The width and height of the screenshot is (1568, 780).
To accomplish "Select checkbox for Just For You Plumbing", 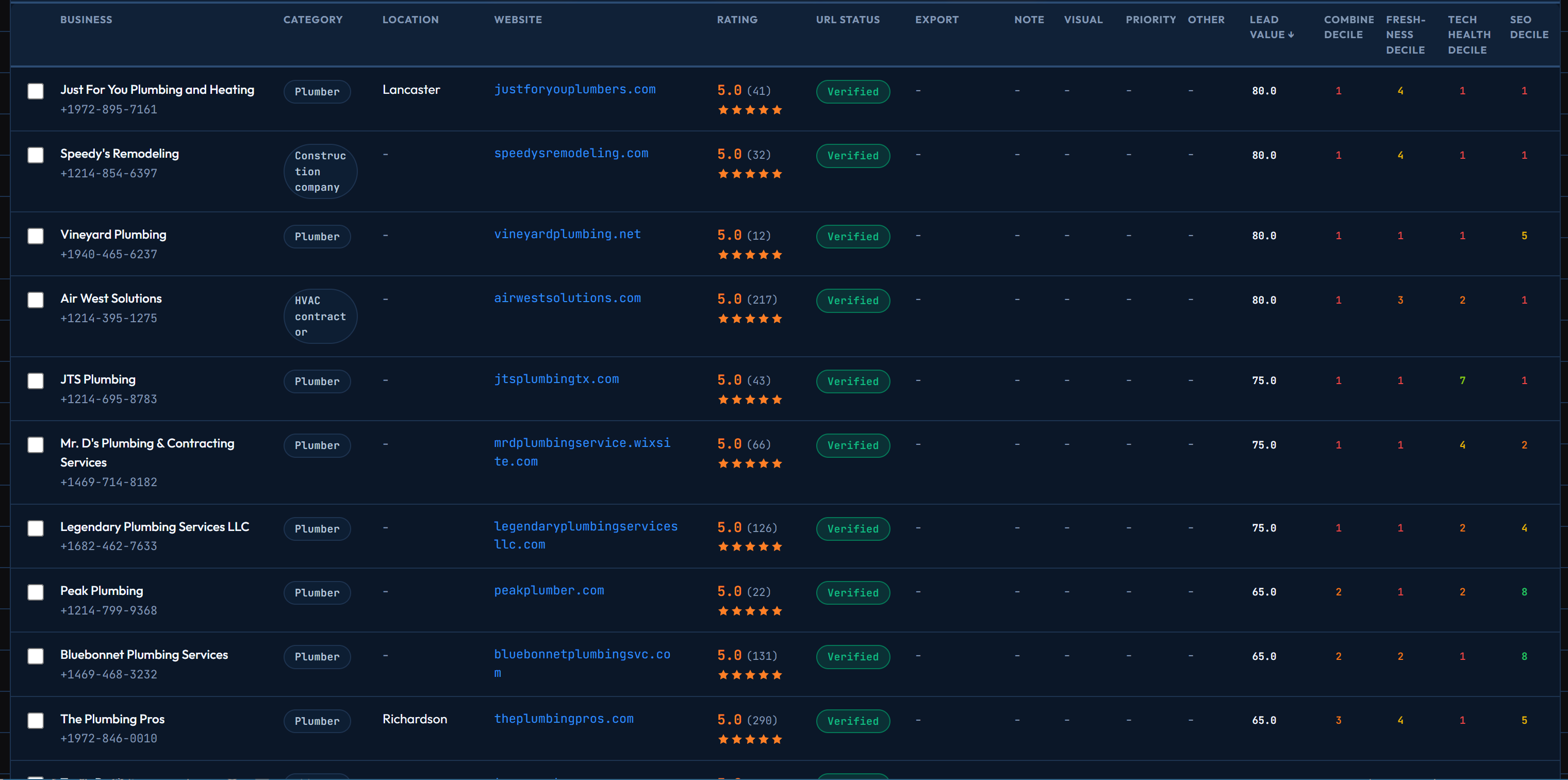I will [36, 91].
